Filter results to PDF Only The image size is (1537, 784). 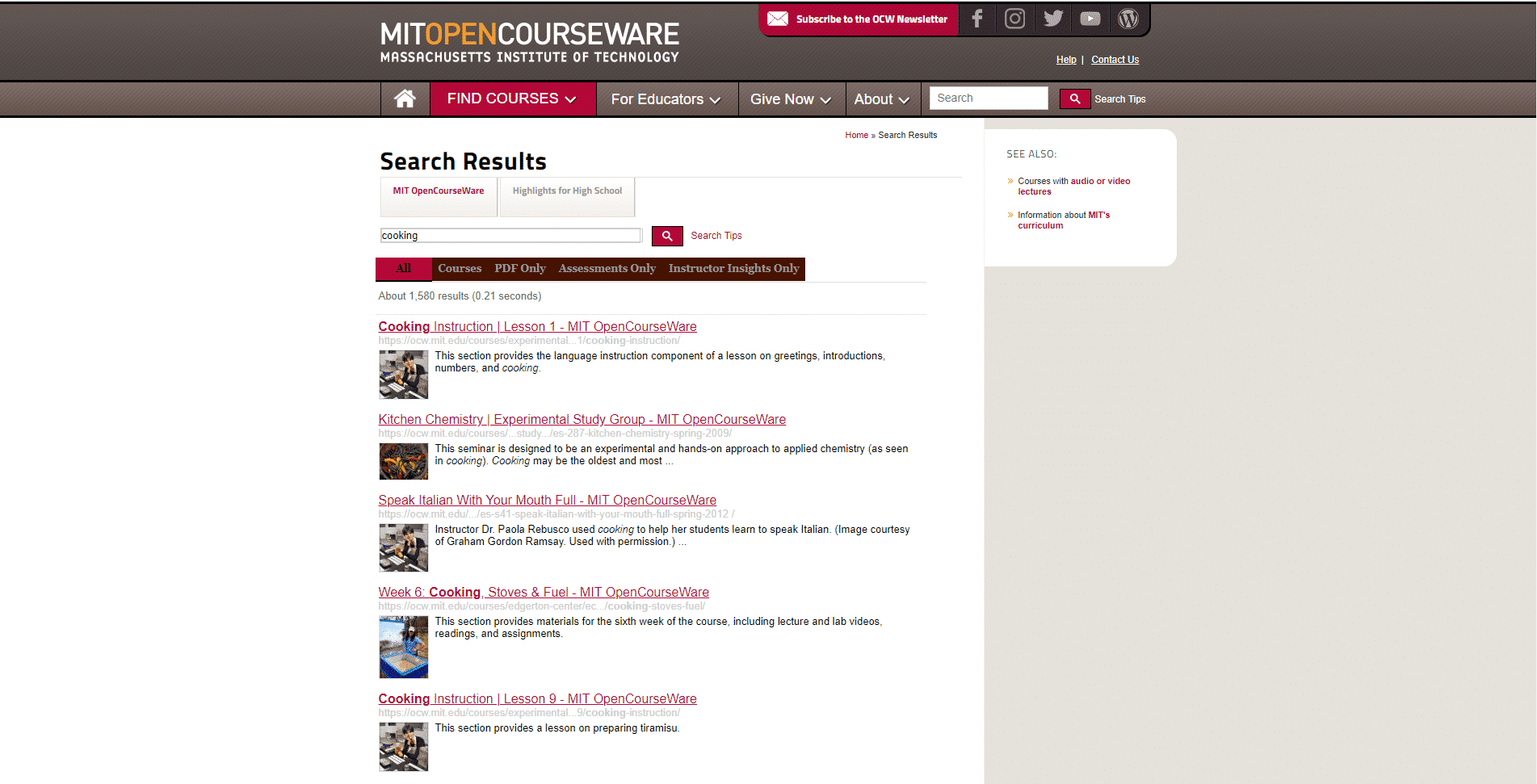(520, 269)
